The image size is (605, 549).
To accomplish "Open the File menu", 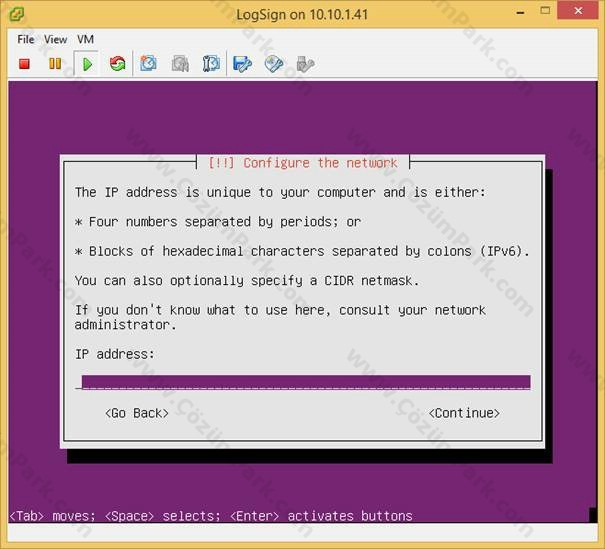I will [26, 39].
